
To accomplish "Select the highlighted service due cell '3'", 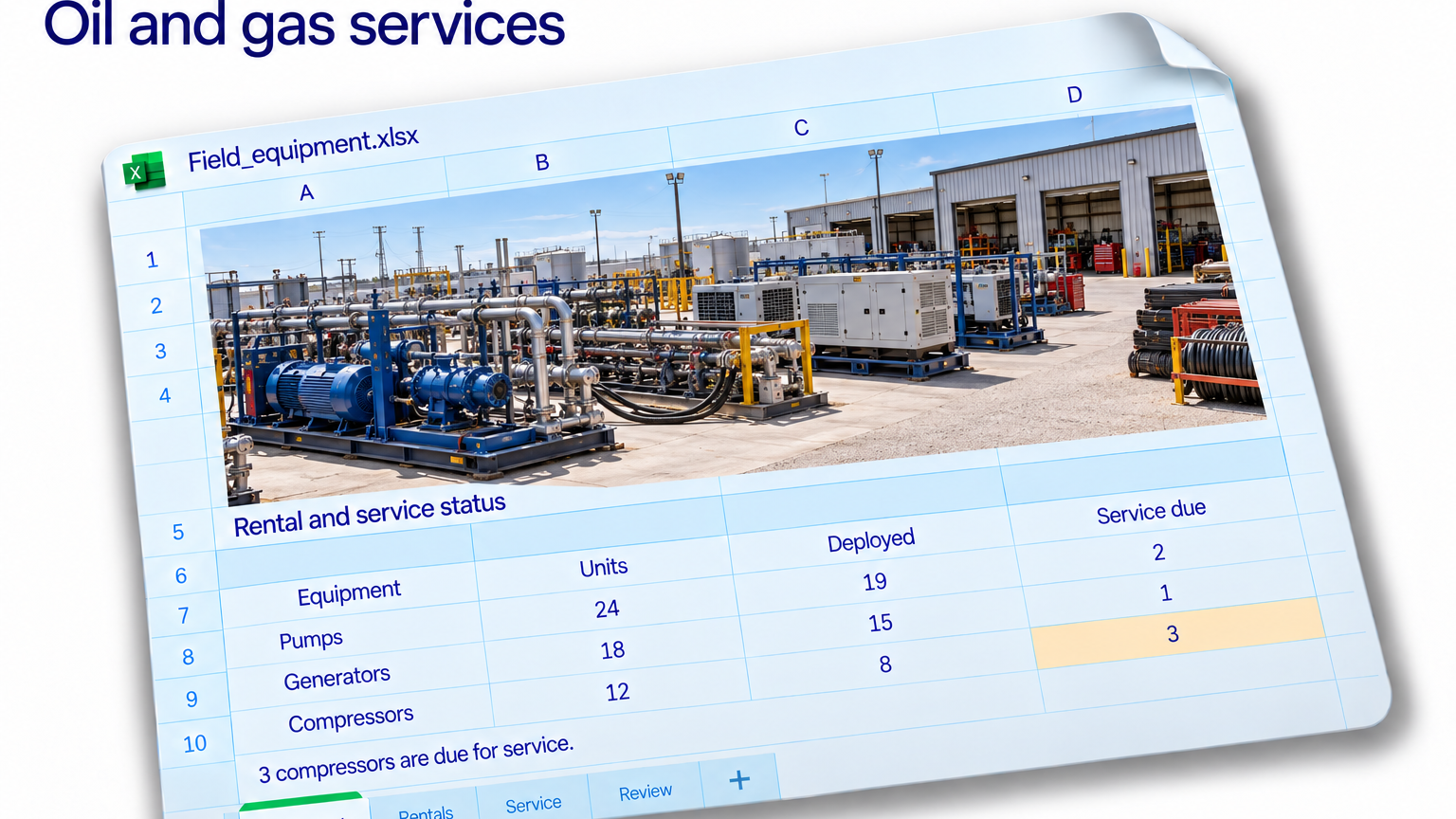I will (1175, 633).
